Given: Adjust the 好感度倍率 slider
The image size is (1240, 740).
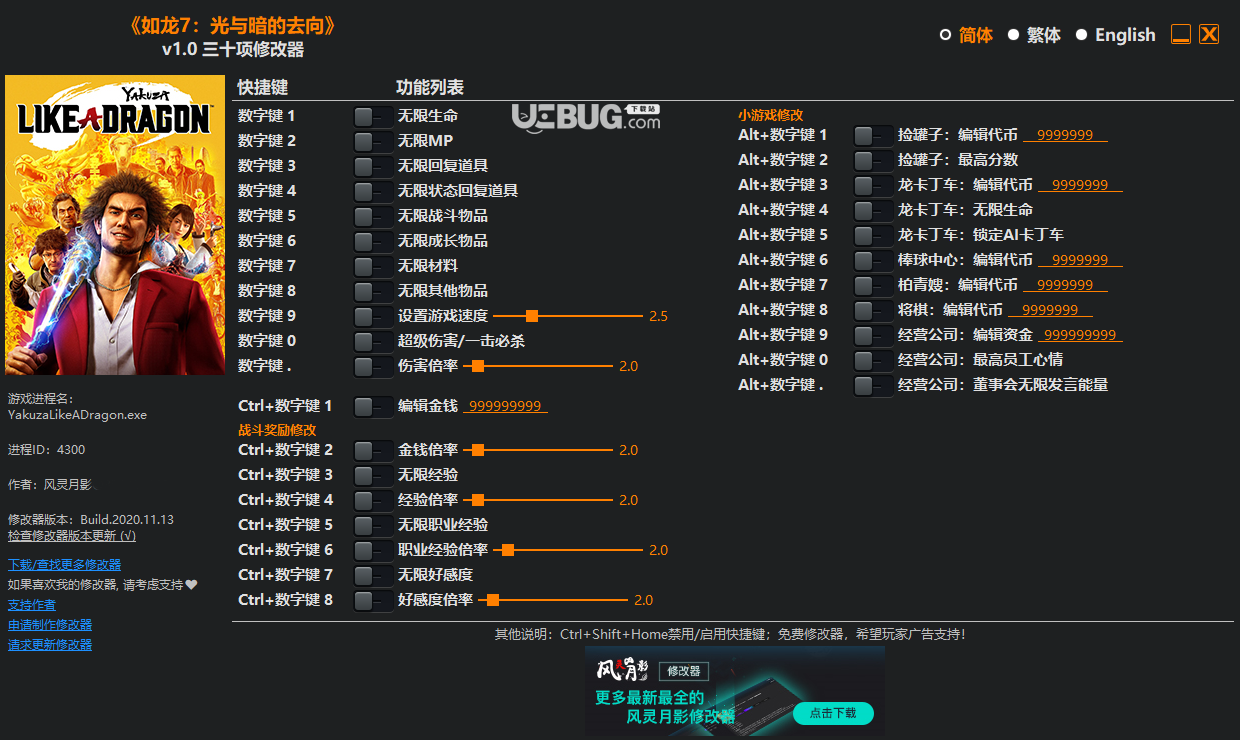Looking at the screenshot, I should [x=552, y=600].
